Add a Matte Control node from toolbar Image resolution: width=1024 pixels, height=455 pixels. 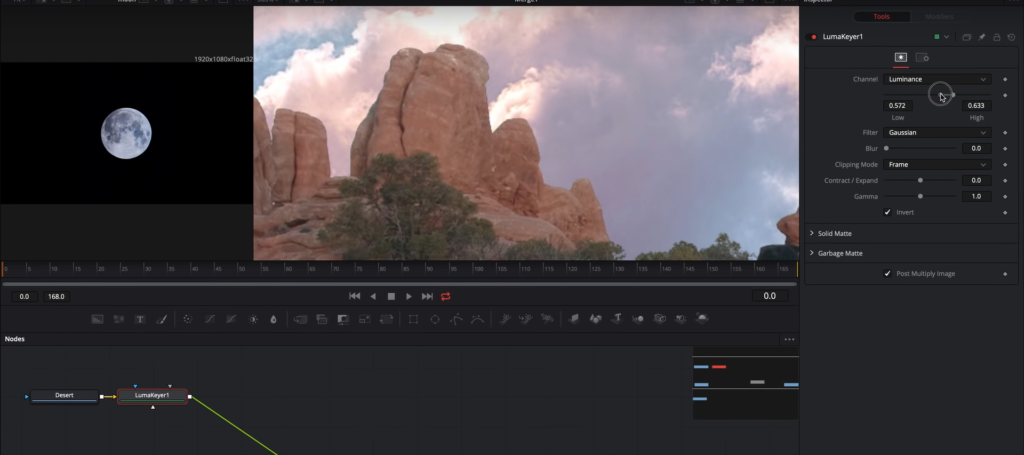[x=344, y=319]
